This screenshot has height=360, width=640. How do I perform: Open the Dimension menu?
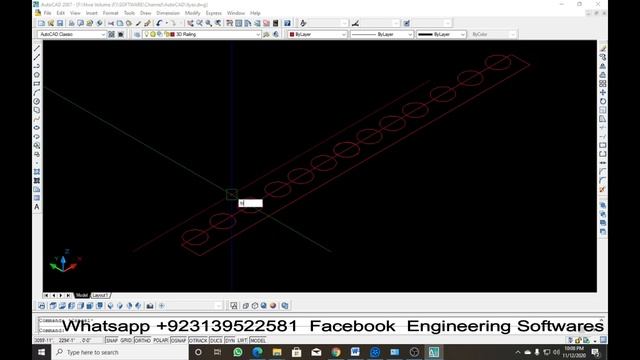click(168, 13)
